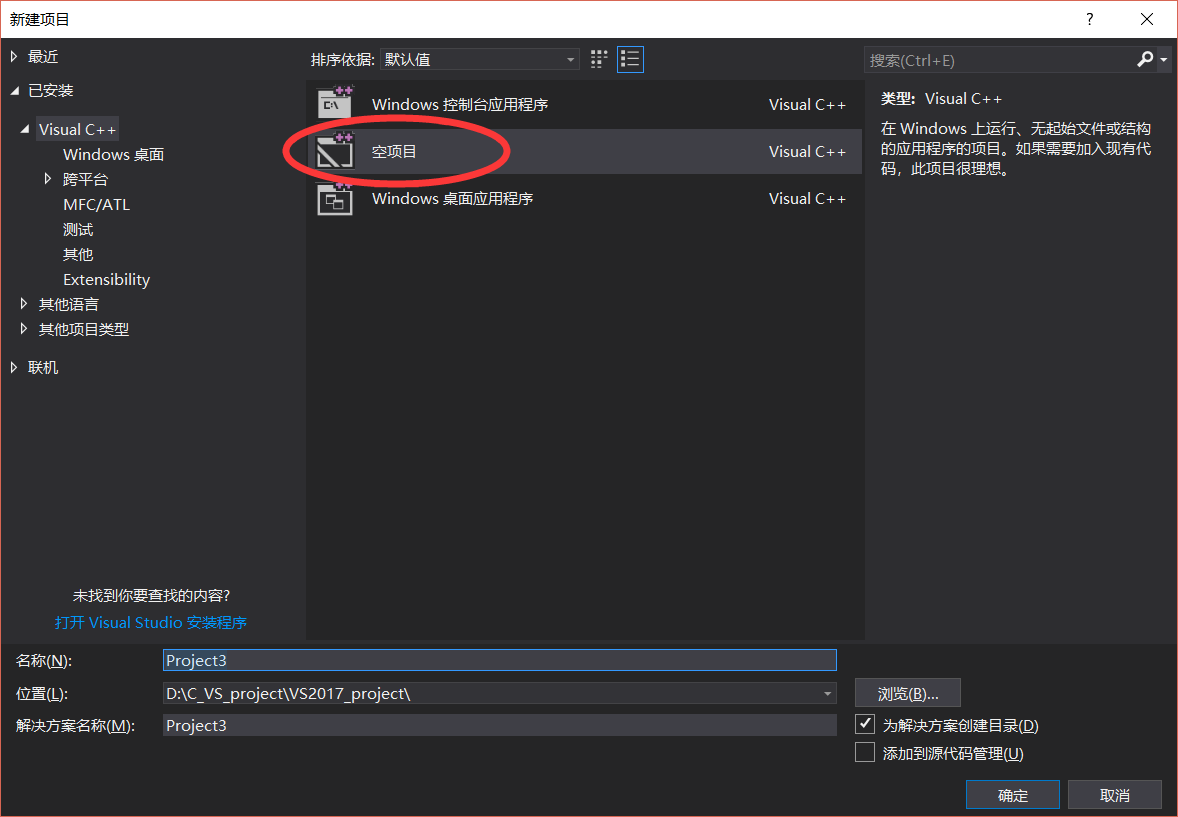Expand the 联机 (Online) node
Image resolution: width=1178 pixels, height=817 pixels.
coord(14,367)
